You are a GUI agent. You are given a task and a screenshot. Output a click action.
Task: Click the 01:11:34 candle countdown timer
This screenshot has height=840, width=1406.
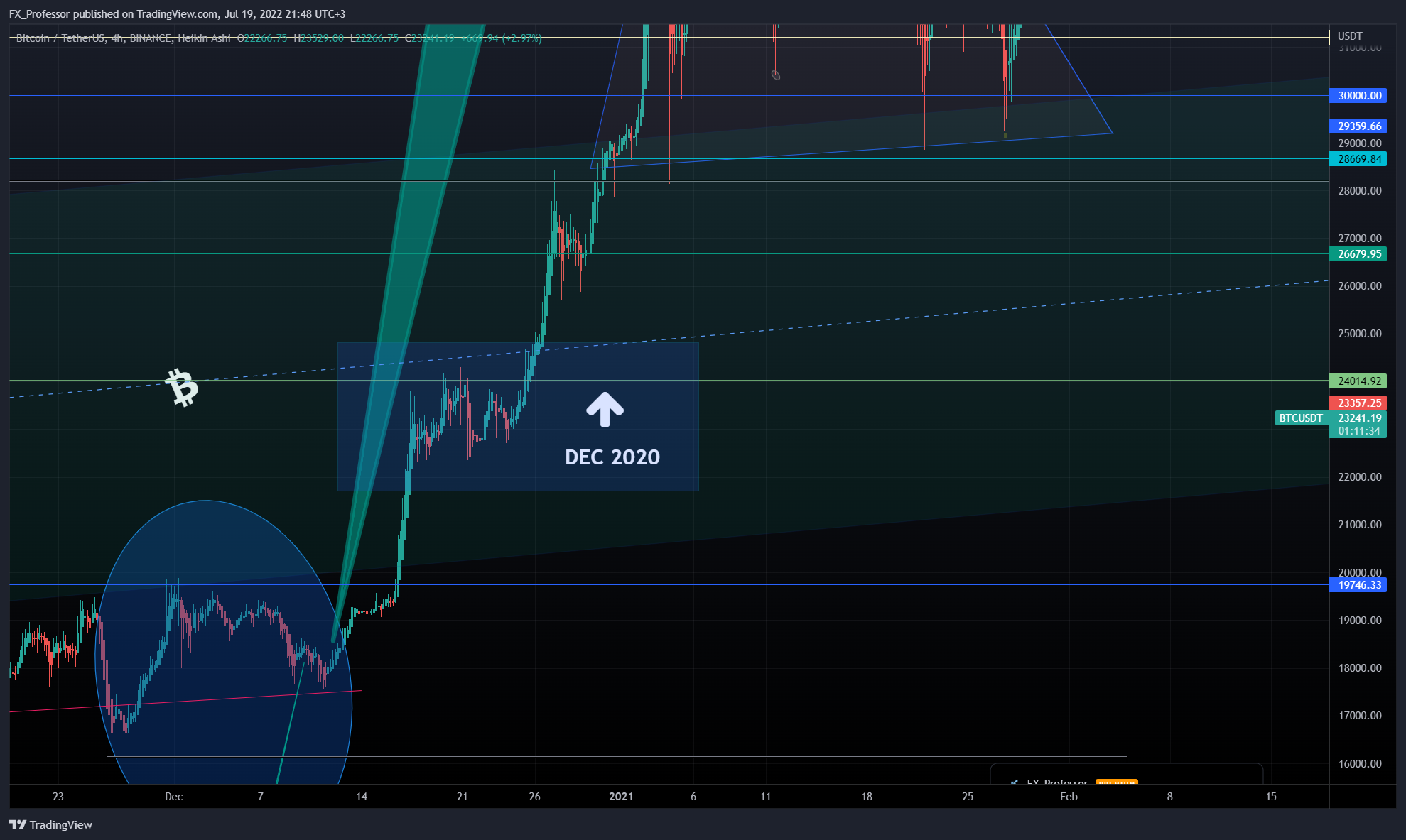tap(1358, 430)
